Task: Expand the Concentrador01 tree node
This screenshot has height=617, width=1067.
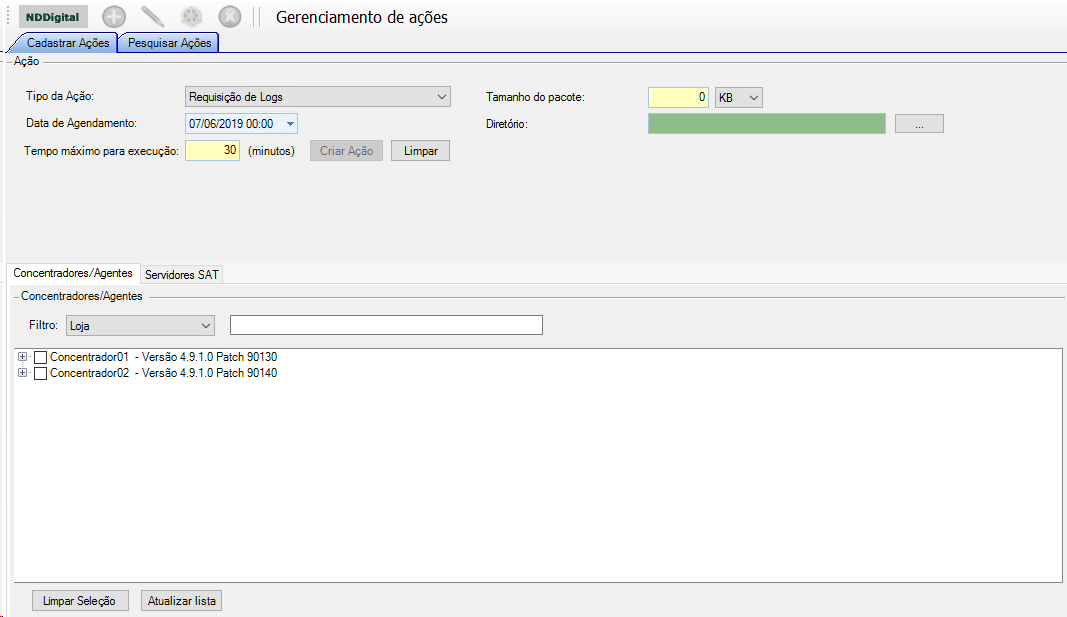Action: (22, 357)
